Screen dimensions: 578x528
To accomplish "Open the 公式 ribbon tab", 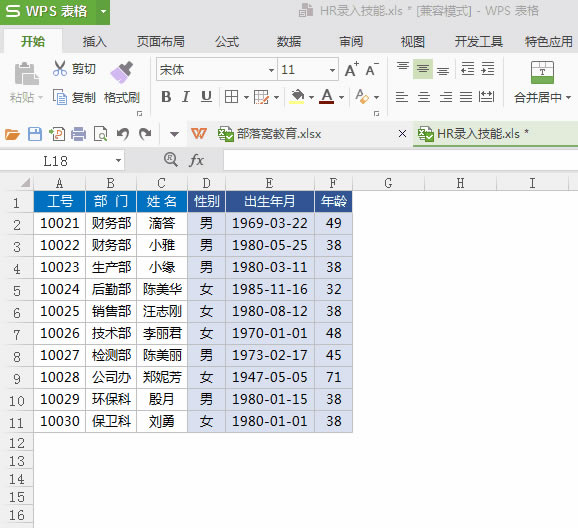I will pos(227,42).
